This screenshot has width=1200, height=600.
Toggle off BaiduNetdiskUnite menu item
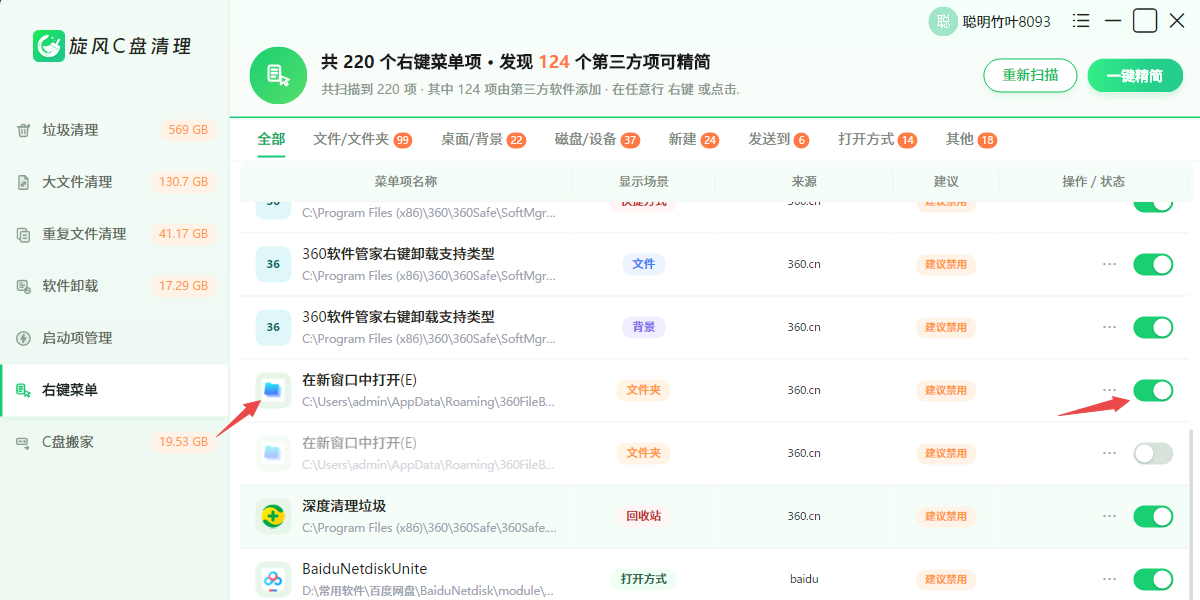[x=1153, y=579]
